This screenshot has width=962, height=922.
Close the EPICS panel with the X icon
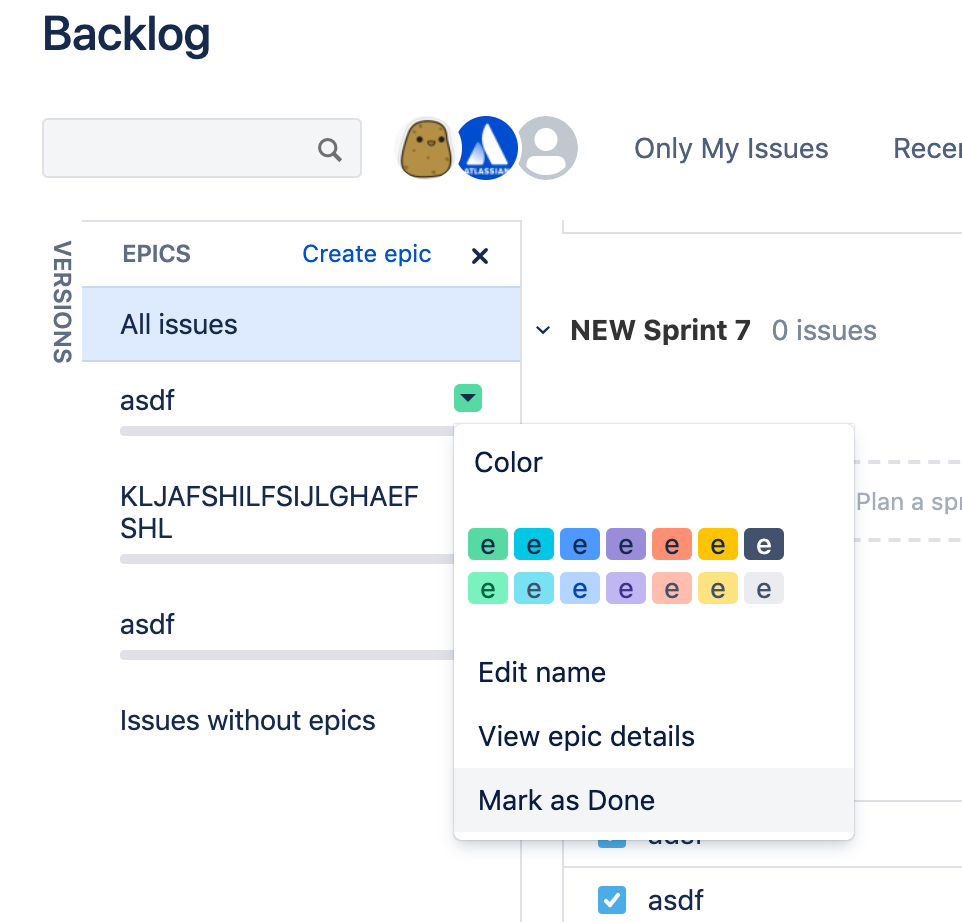pos(479,255)
